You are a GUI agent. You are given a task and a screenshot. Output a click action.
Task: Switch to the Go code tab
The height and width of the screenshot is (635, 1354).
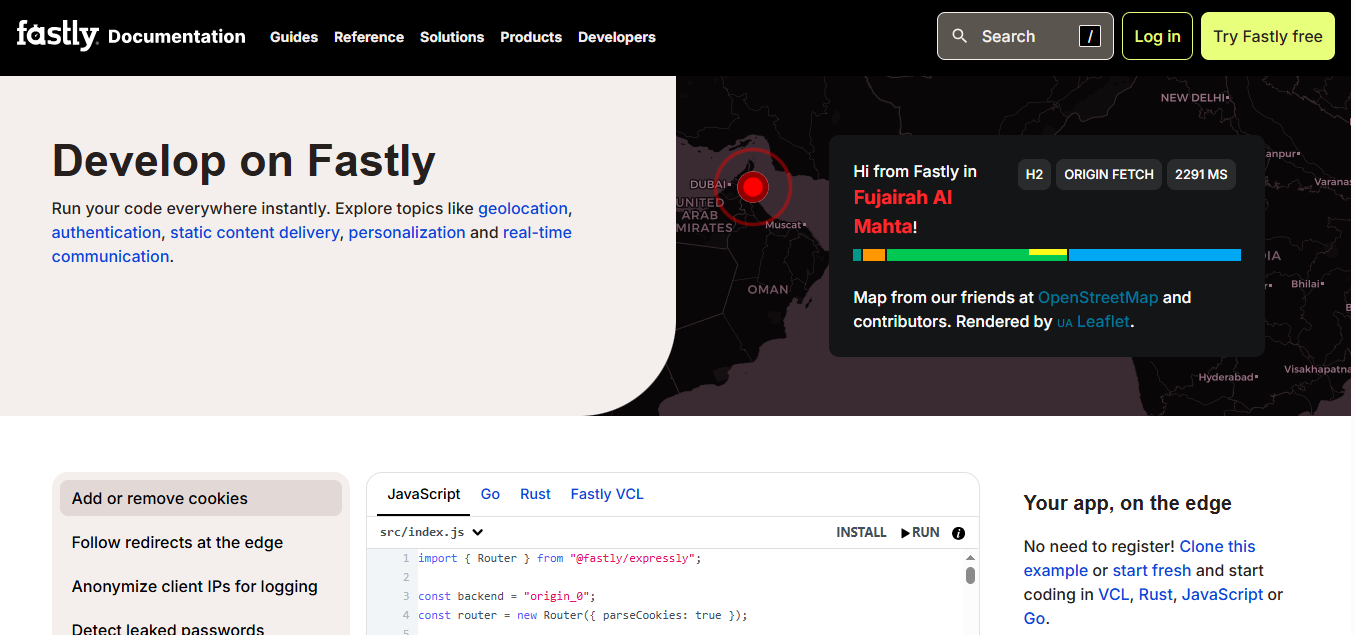click(490, 494)
